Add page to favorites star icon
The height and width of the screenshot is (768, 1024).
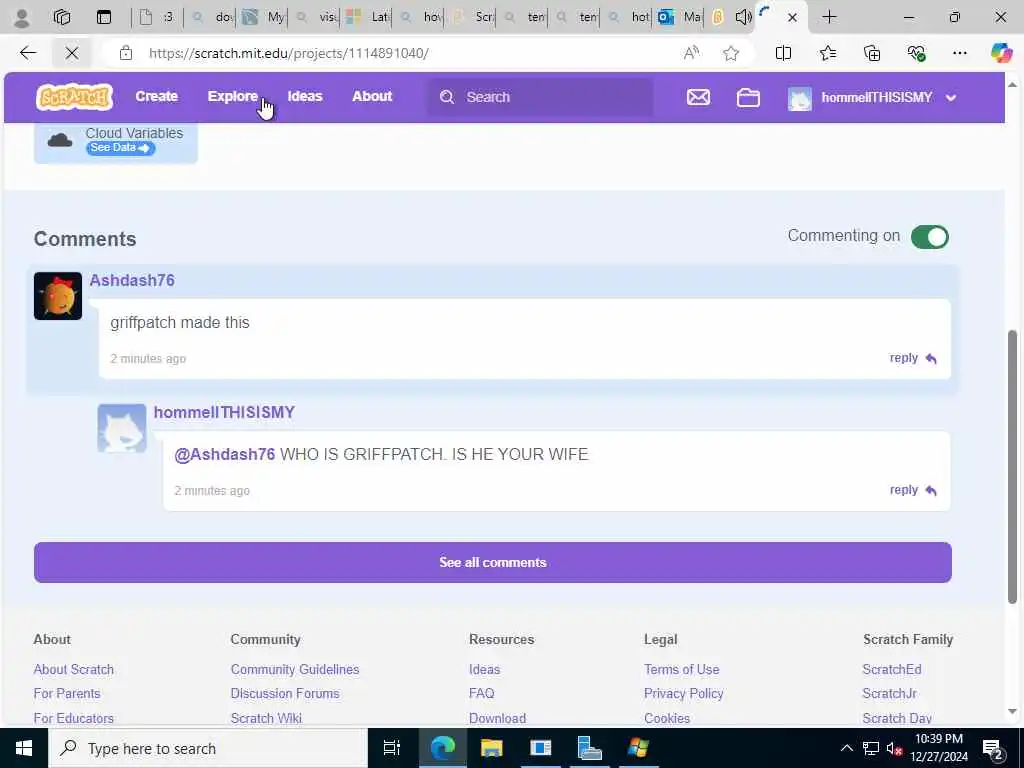pyautogui.click(x=731, y=54)
